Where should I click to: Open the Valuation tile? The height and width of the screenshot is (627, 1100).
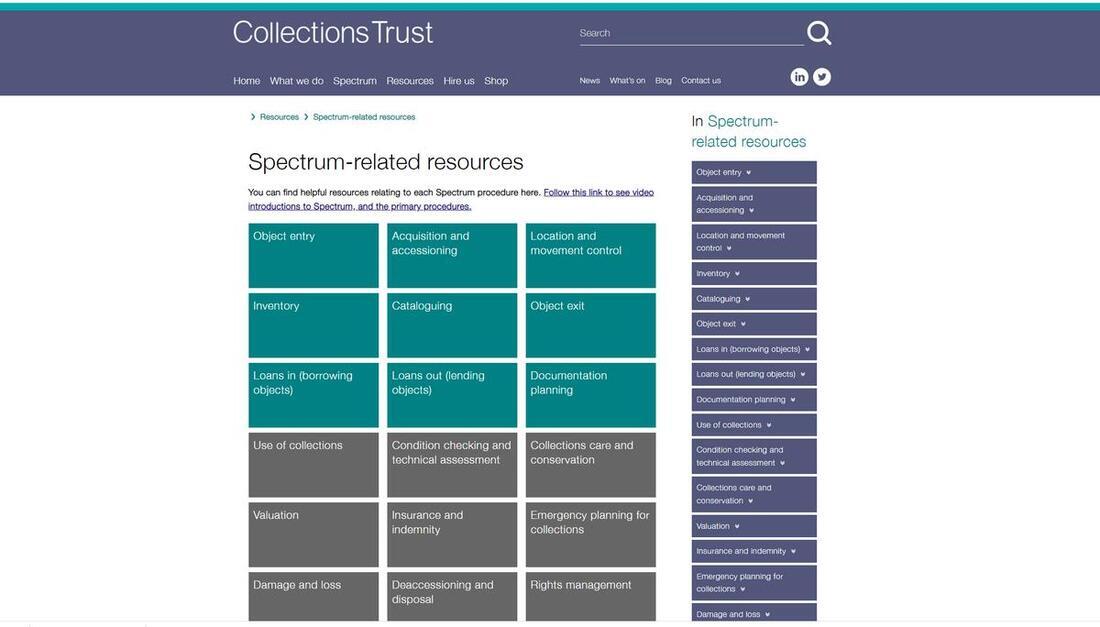click(x=314, y=534)
